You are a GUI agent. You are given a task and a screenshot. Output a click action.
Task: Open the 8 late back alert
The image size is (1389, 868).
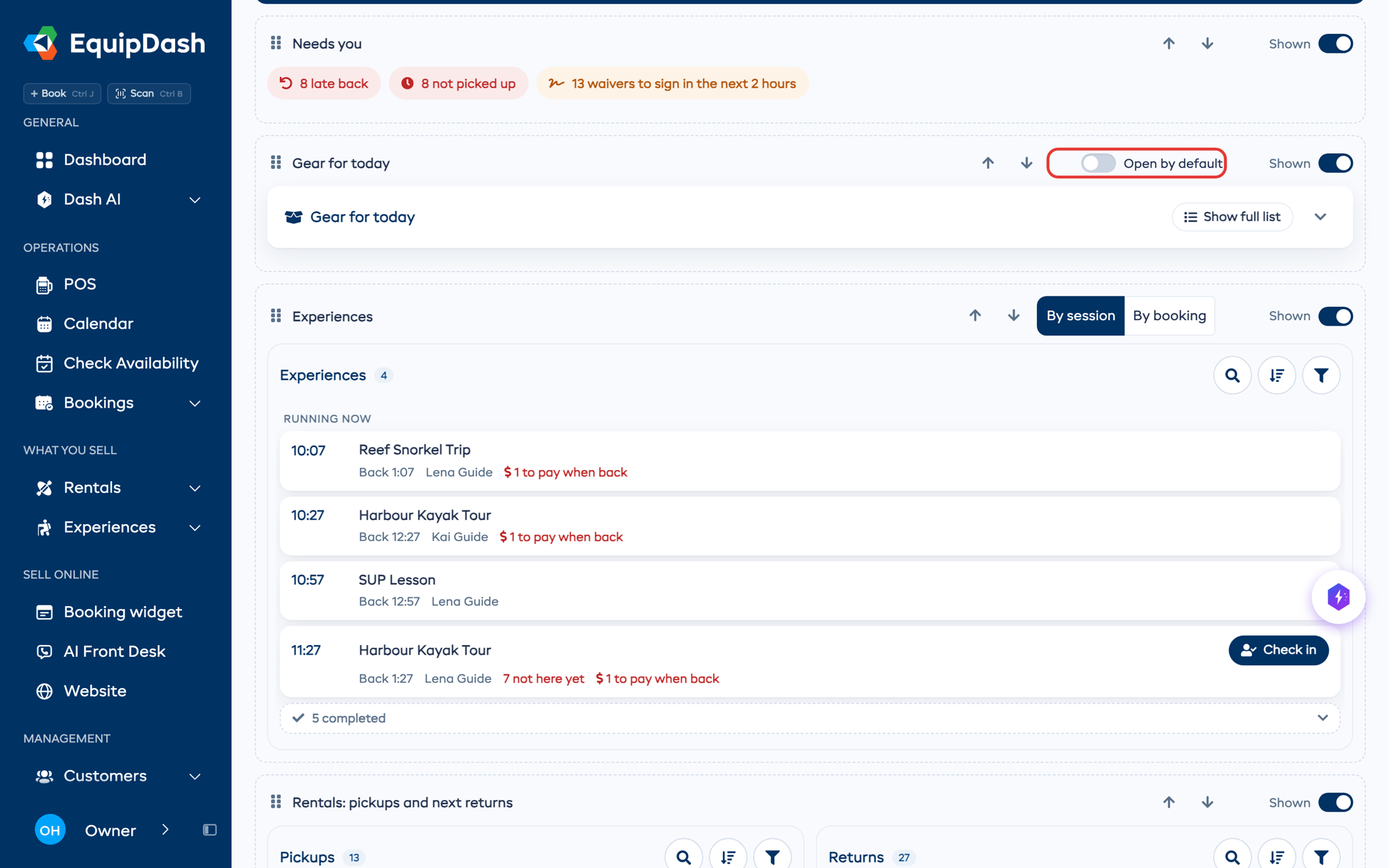point(324,83)
